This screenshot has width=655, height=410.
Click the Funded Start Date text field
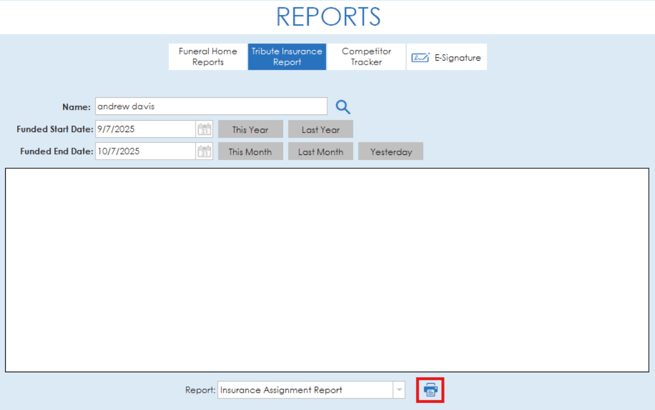pos(145,129)
